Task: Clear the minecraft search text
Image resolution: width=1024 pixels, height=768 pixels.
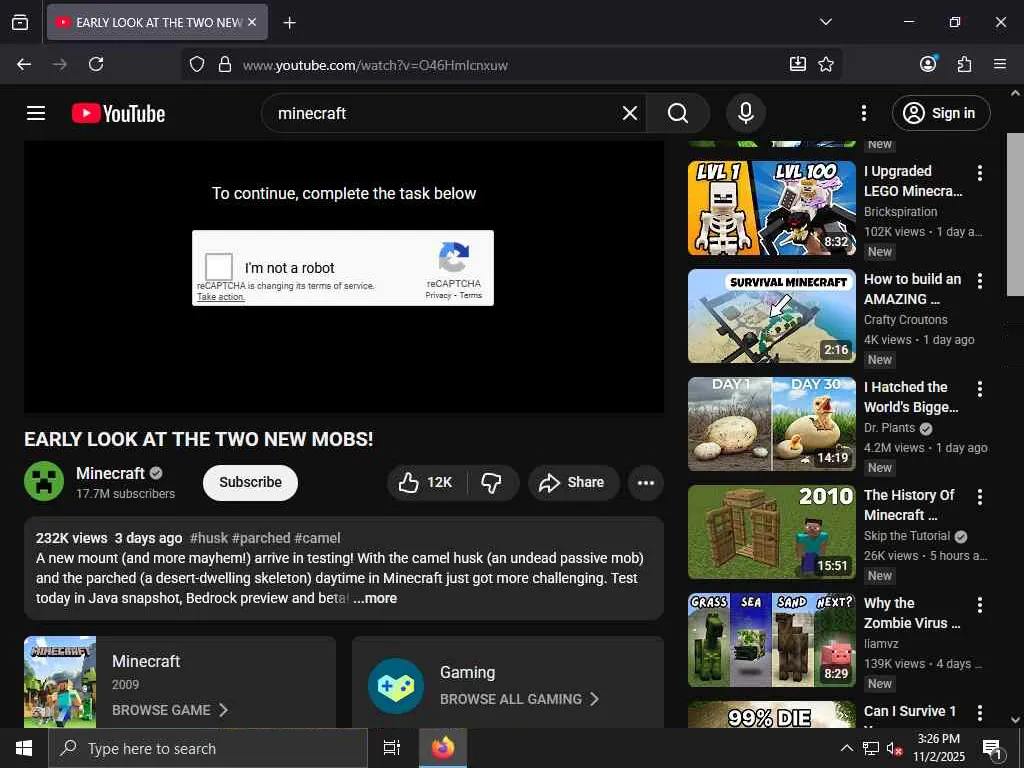Action: [630, 113]
